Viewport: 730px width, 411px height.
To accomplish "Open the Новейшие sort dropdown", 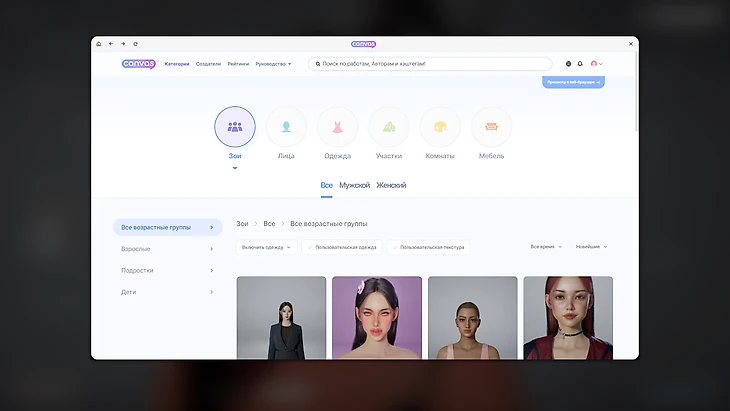I will [591, 246].
